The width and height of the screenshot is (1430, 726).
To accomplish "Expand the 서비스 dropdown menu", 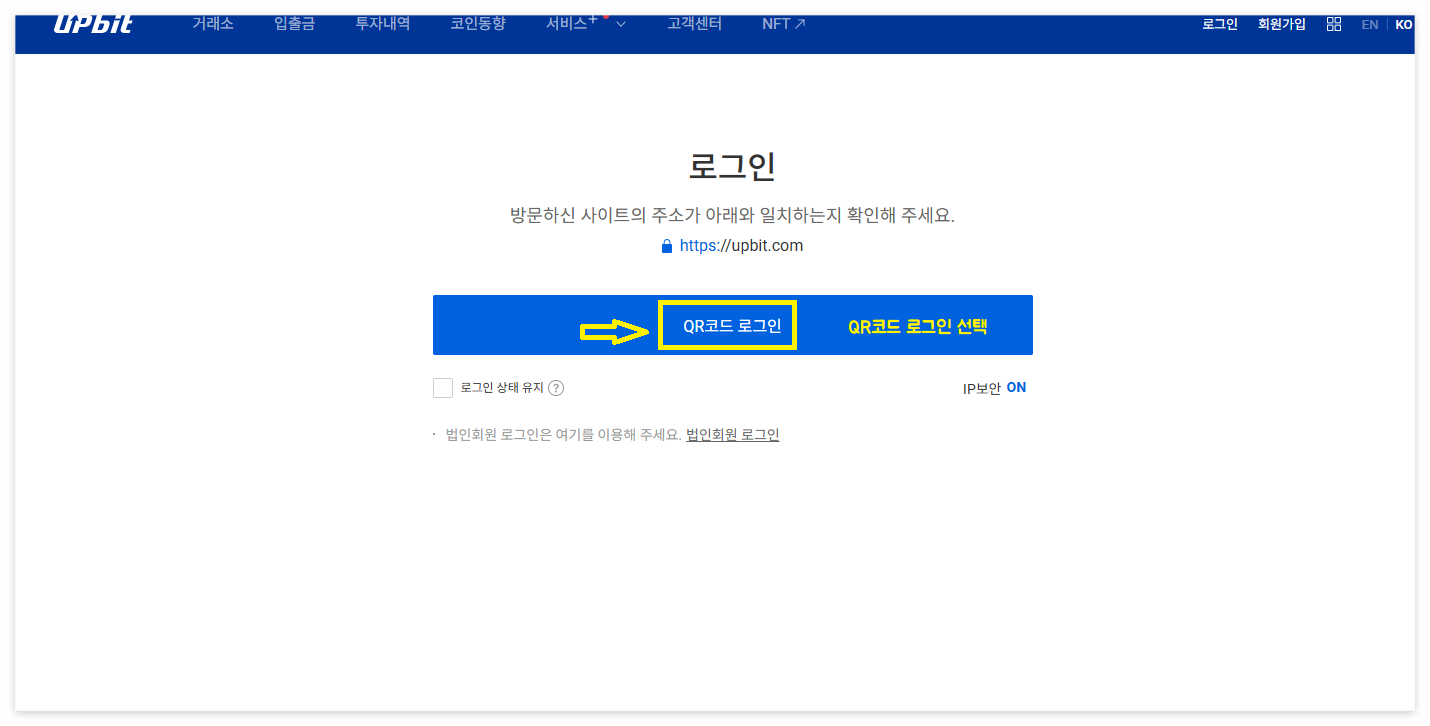I will tap(585, 23).
